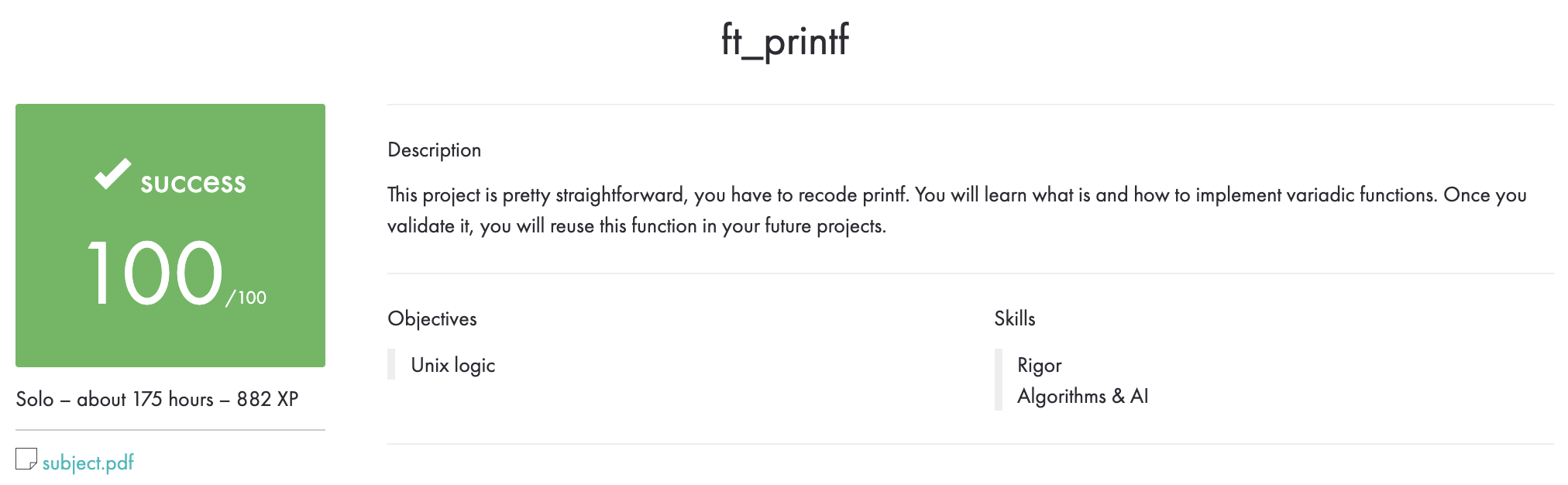Image resolution: width=1568 pixels, height=485 pixels.
Task: Click the white success checkmark icon
Action: coord(113,174)
